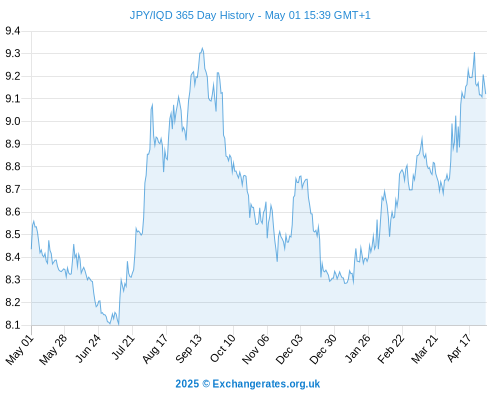Viewport: 495px width, 400px height.
Task: Select the Jan 26 date label
Action: coord(358,348)
